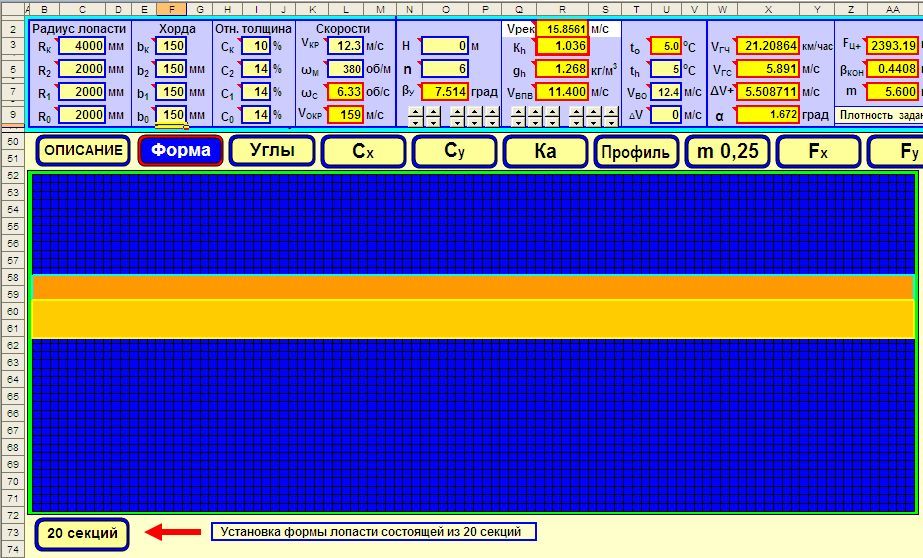Select row header 60

tap(14, 312)
